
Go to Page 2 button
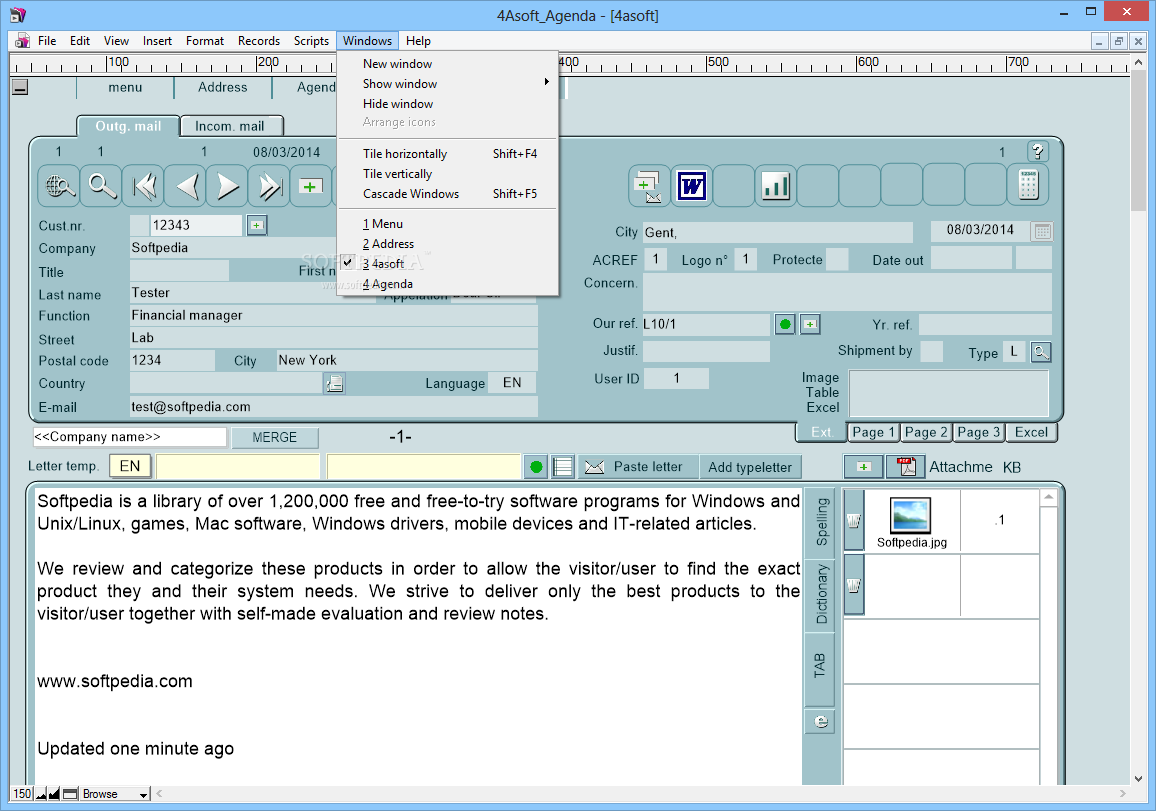point(926,433)
